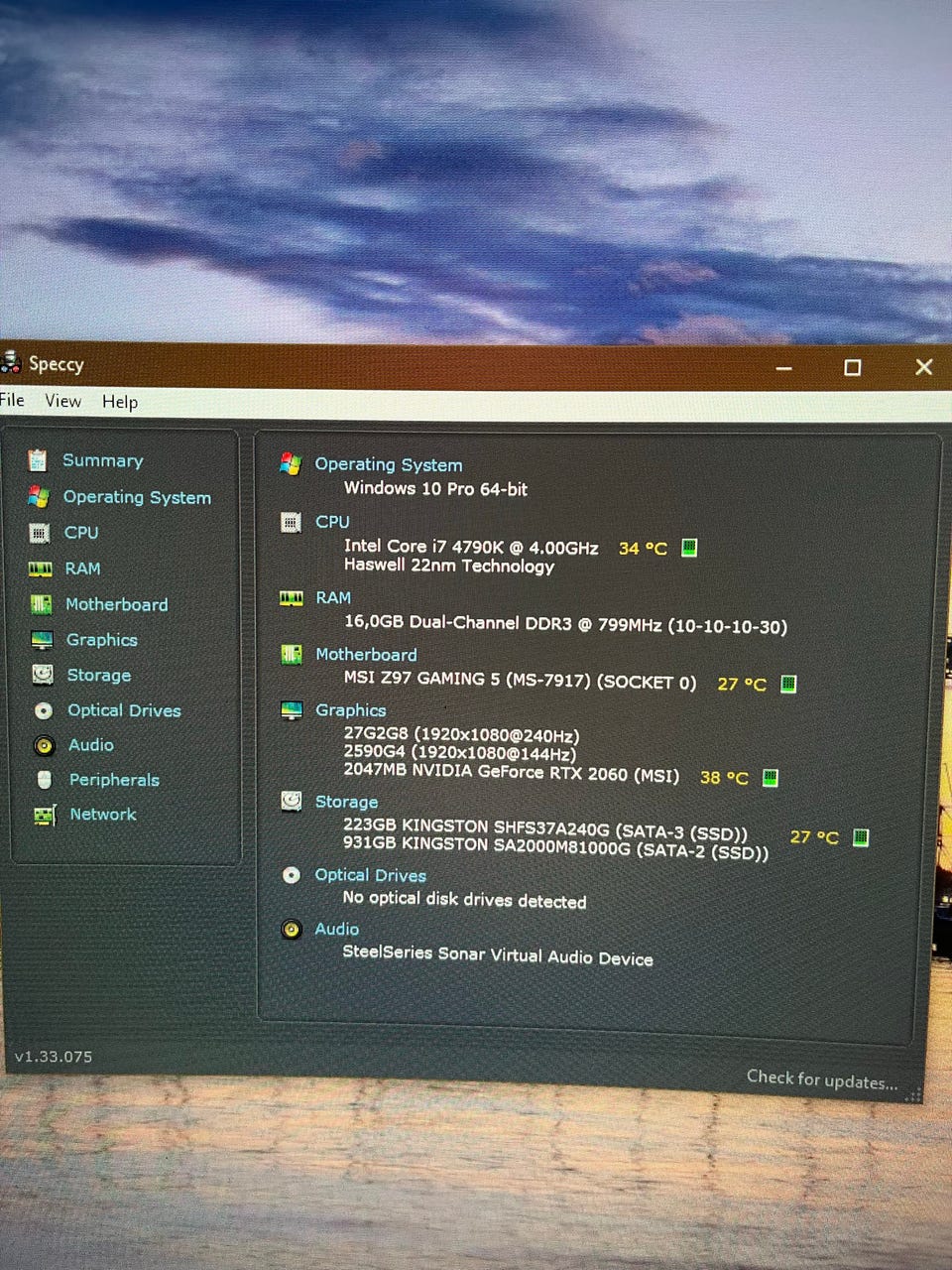This screenshot has width=952, height=1270.
Task: Click the drive icon beside Storage heading
Action: pos(291,801)
